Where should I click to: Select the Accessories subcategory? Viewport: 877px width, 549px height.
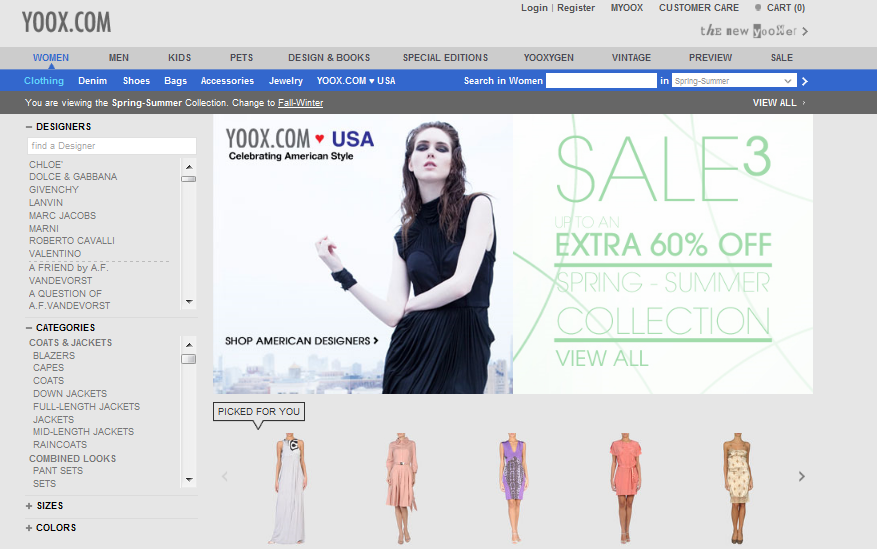pos(228,81)
